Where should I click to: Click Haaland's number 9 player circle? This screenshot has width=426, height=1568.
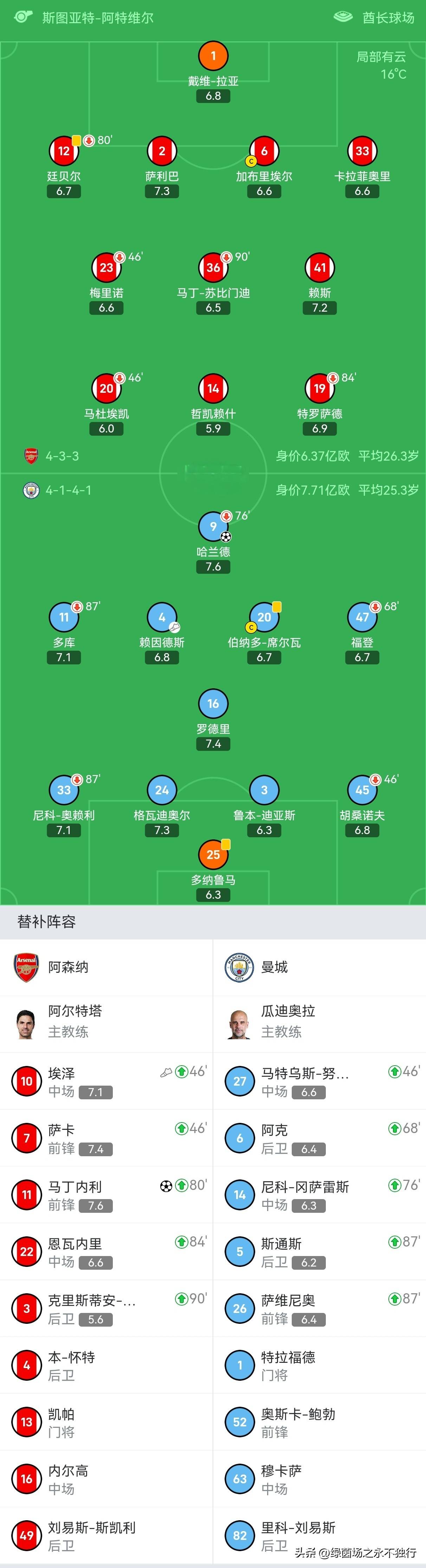point(213,526)
